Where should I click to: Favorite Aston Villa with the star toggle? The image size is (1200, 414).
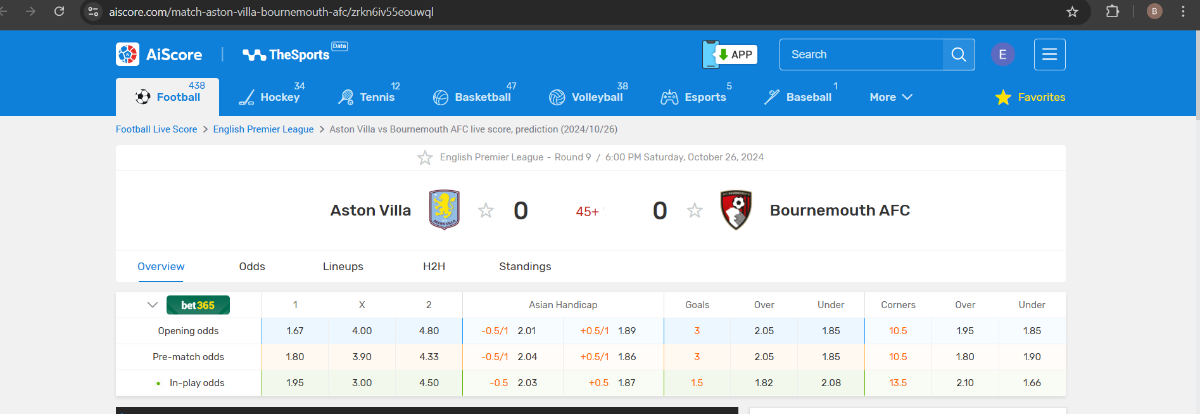tap(486, 210)
